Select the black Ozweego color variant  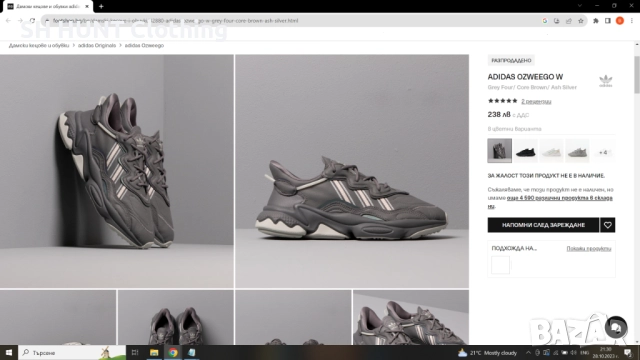coord(525,151)
